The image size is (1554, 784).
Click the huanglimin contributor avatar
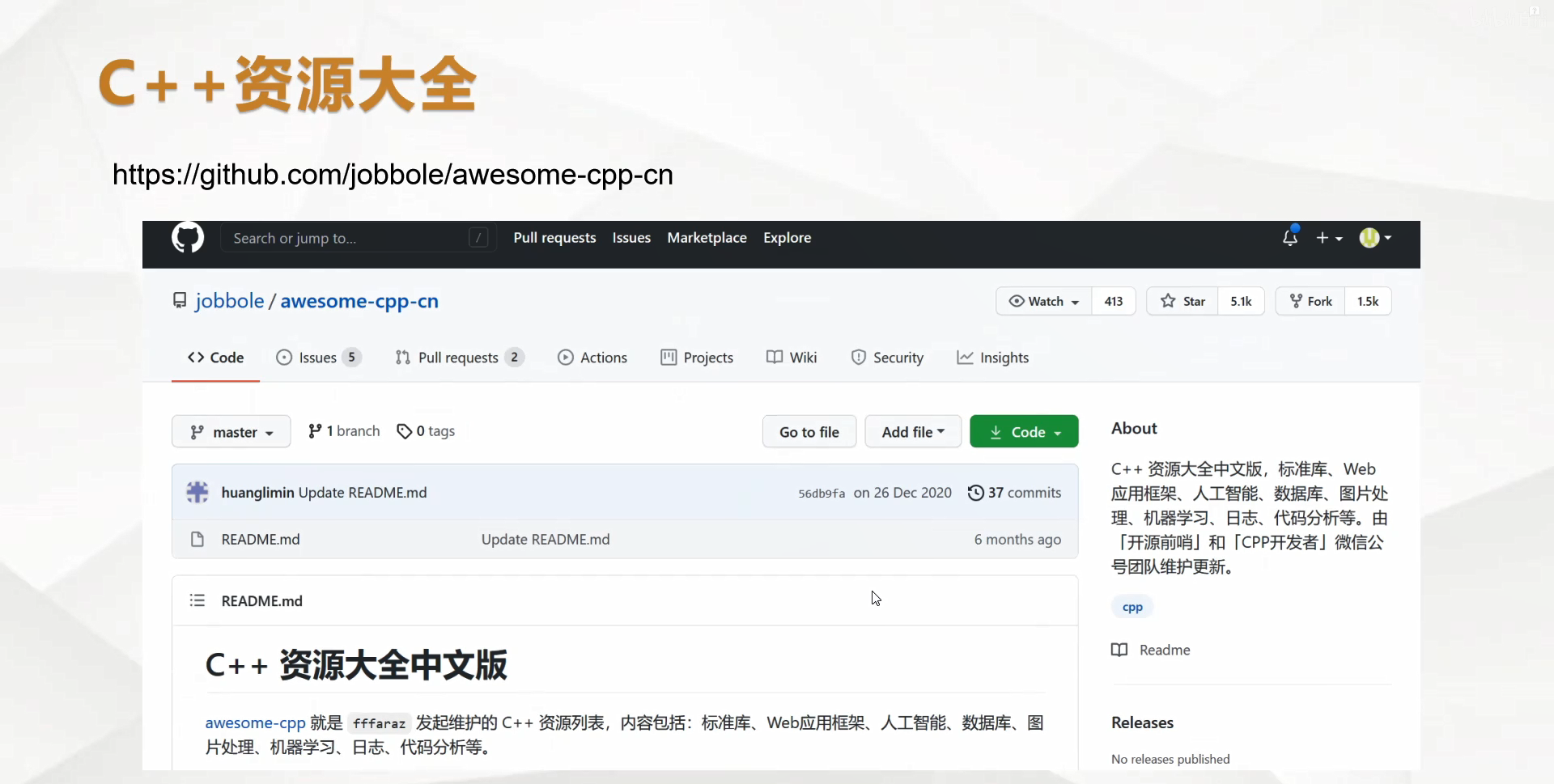click(x=197, y=492)
